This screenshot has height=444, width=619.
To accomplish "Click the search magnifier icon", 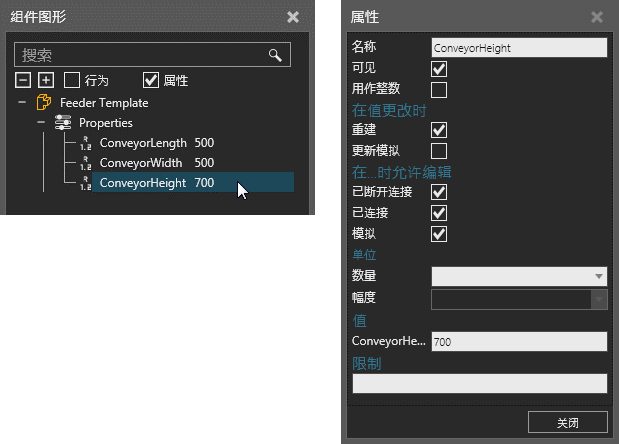I will 275,55.
